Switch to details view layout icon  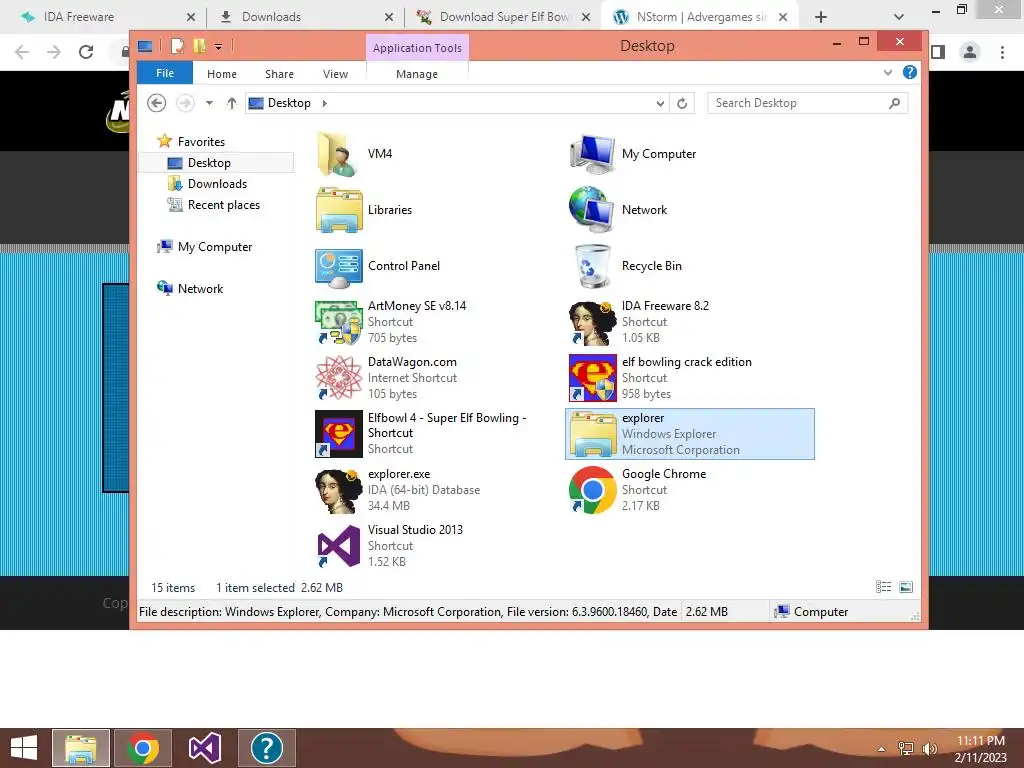click(883, 587)
